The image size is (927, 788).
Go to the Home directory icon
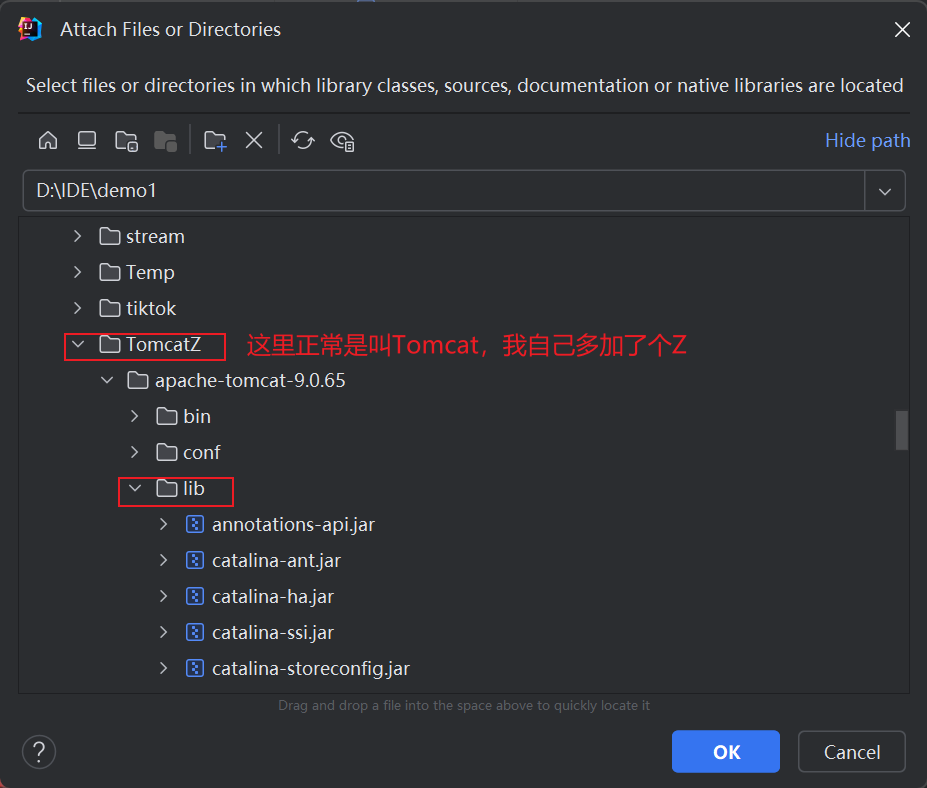48,141
